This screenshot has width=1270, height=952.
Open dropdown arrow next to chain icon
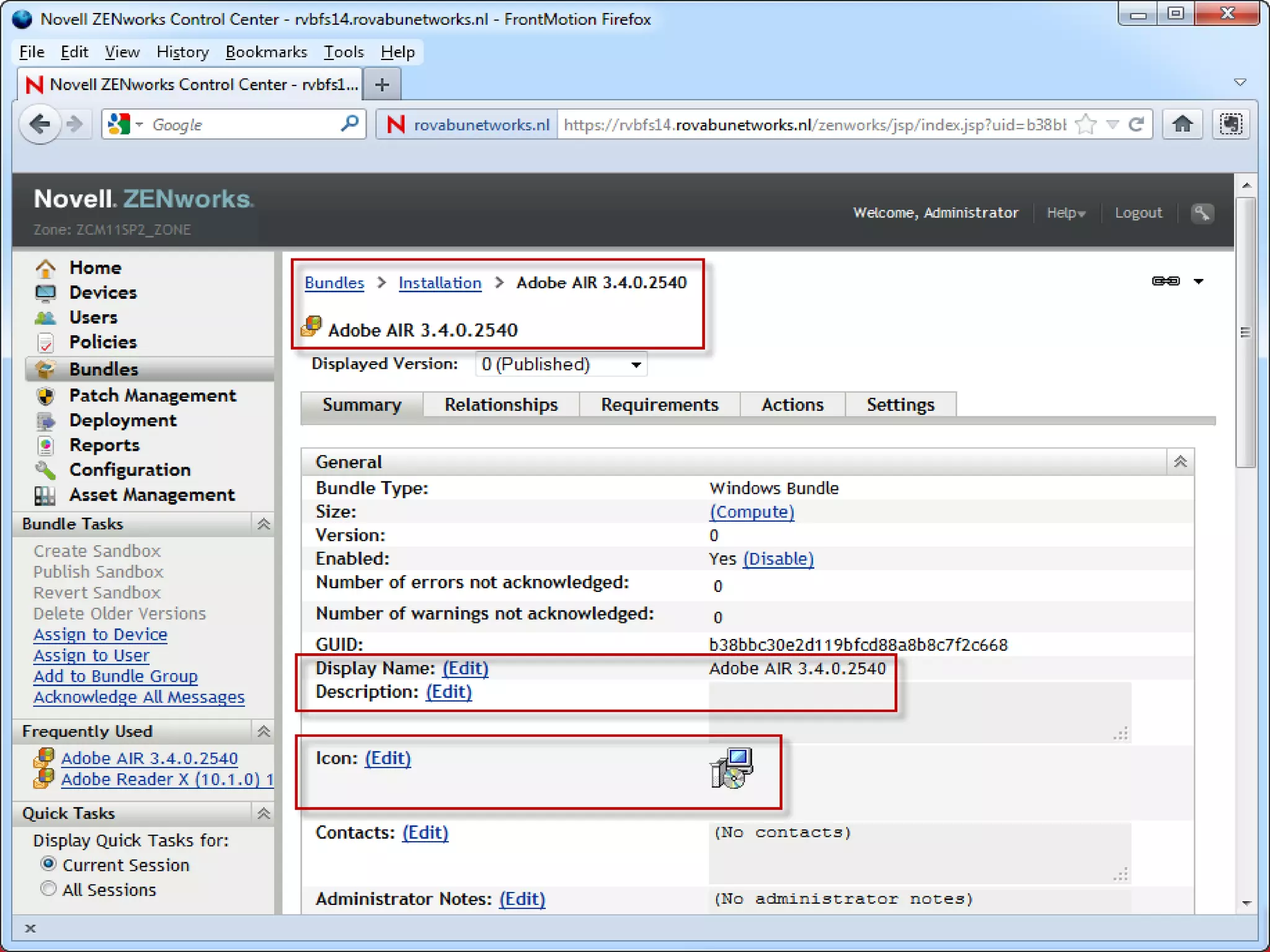point(1199,281)
